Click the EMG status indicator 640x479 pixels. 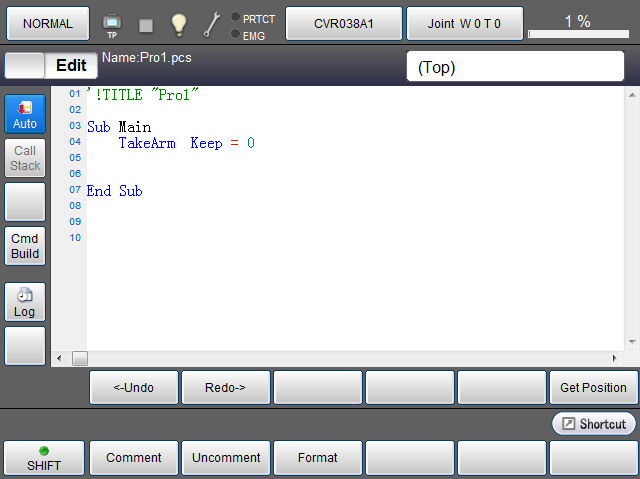[235, 34]
